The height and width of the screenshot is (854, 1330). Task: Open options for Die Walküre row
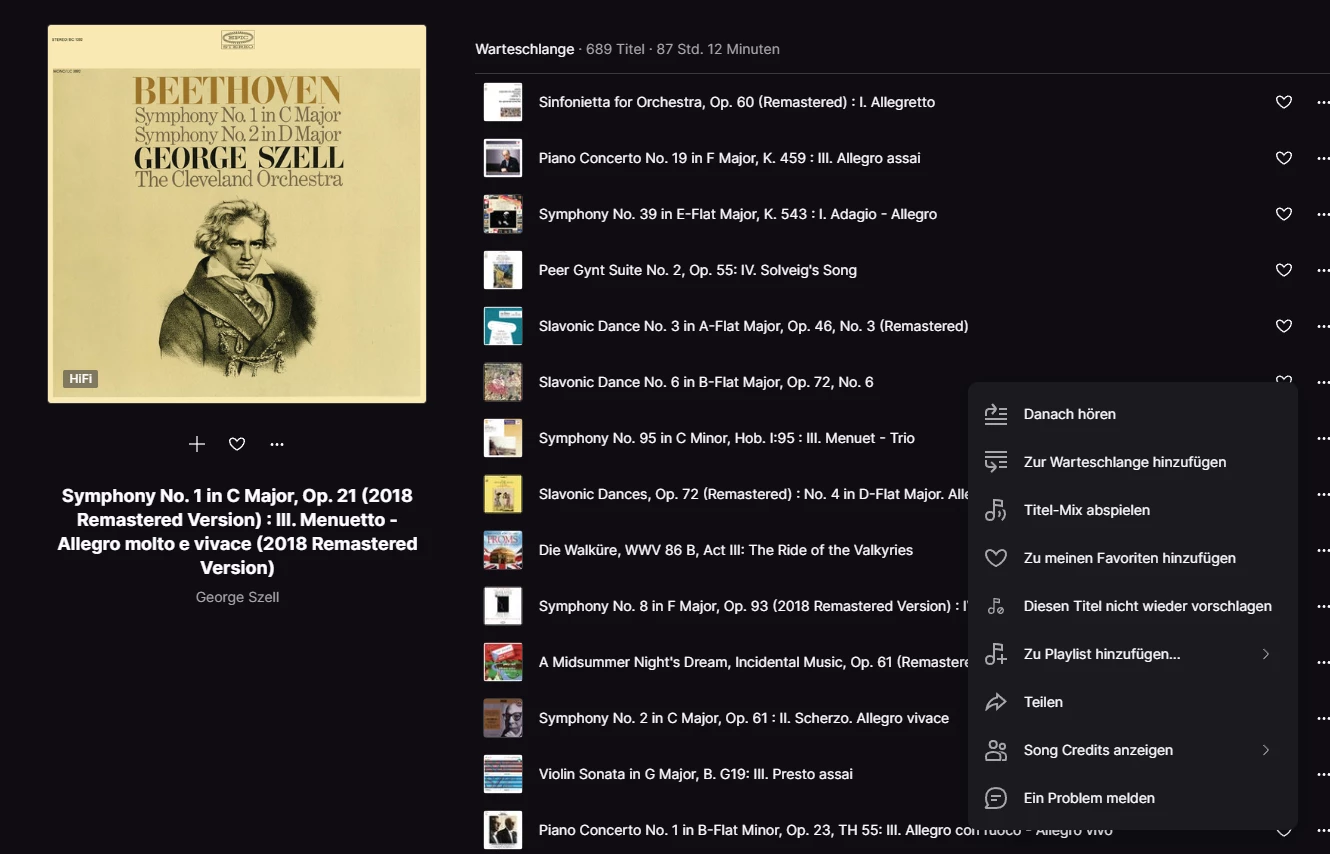point(1323,550)
